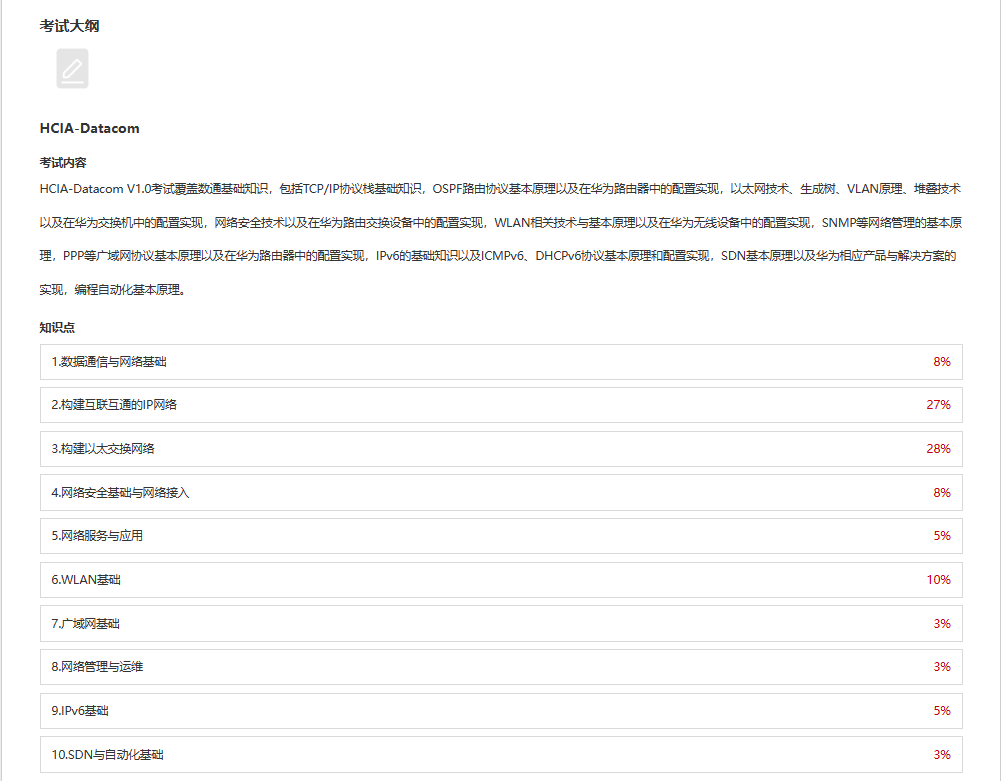
Task: Click the 3% value for SDN与自动化基础
Action: [x=942, y=755]
